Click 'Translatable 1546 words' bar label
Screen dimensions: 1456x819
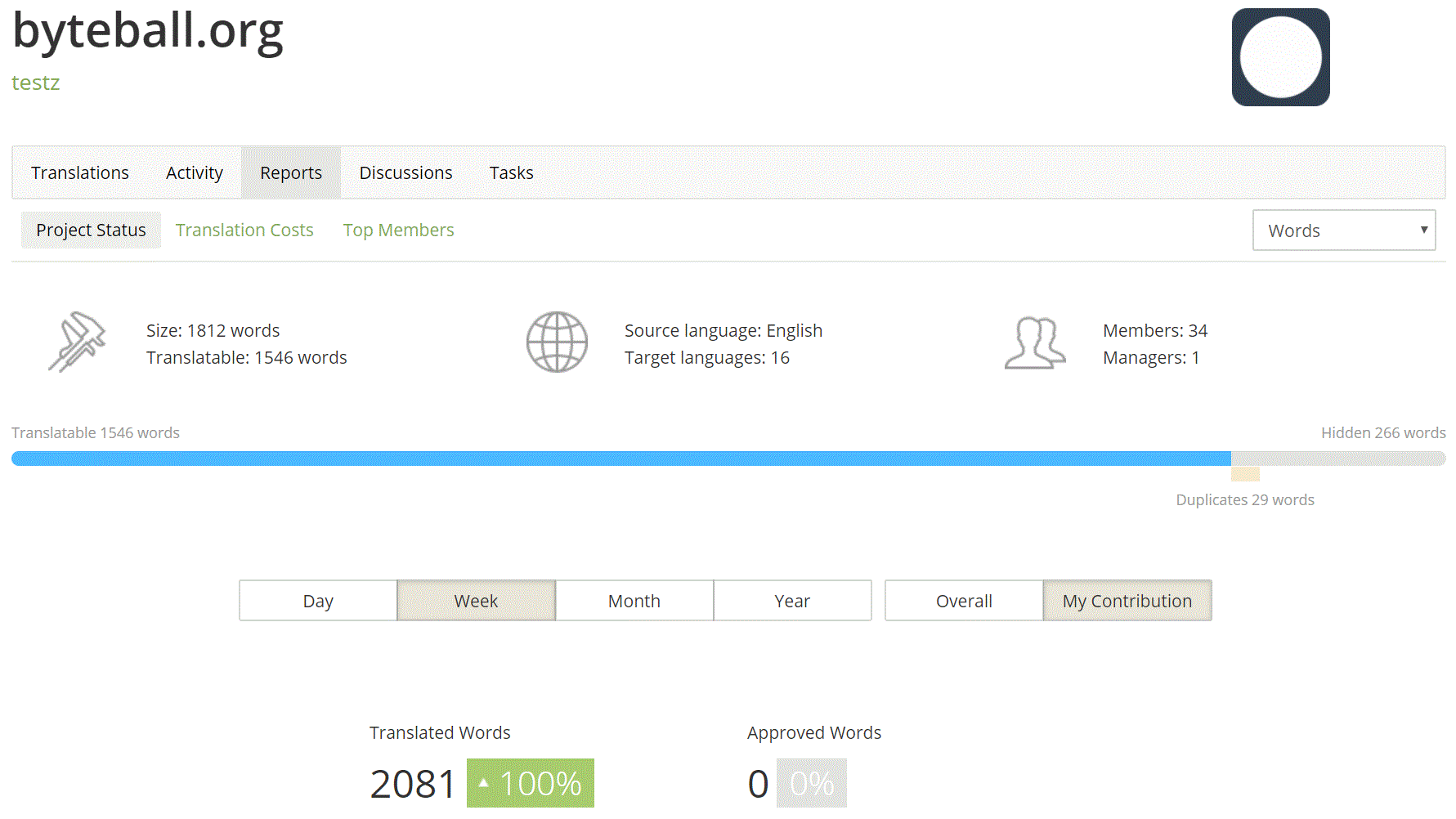point(96,432)
